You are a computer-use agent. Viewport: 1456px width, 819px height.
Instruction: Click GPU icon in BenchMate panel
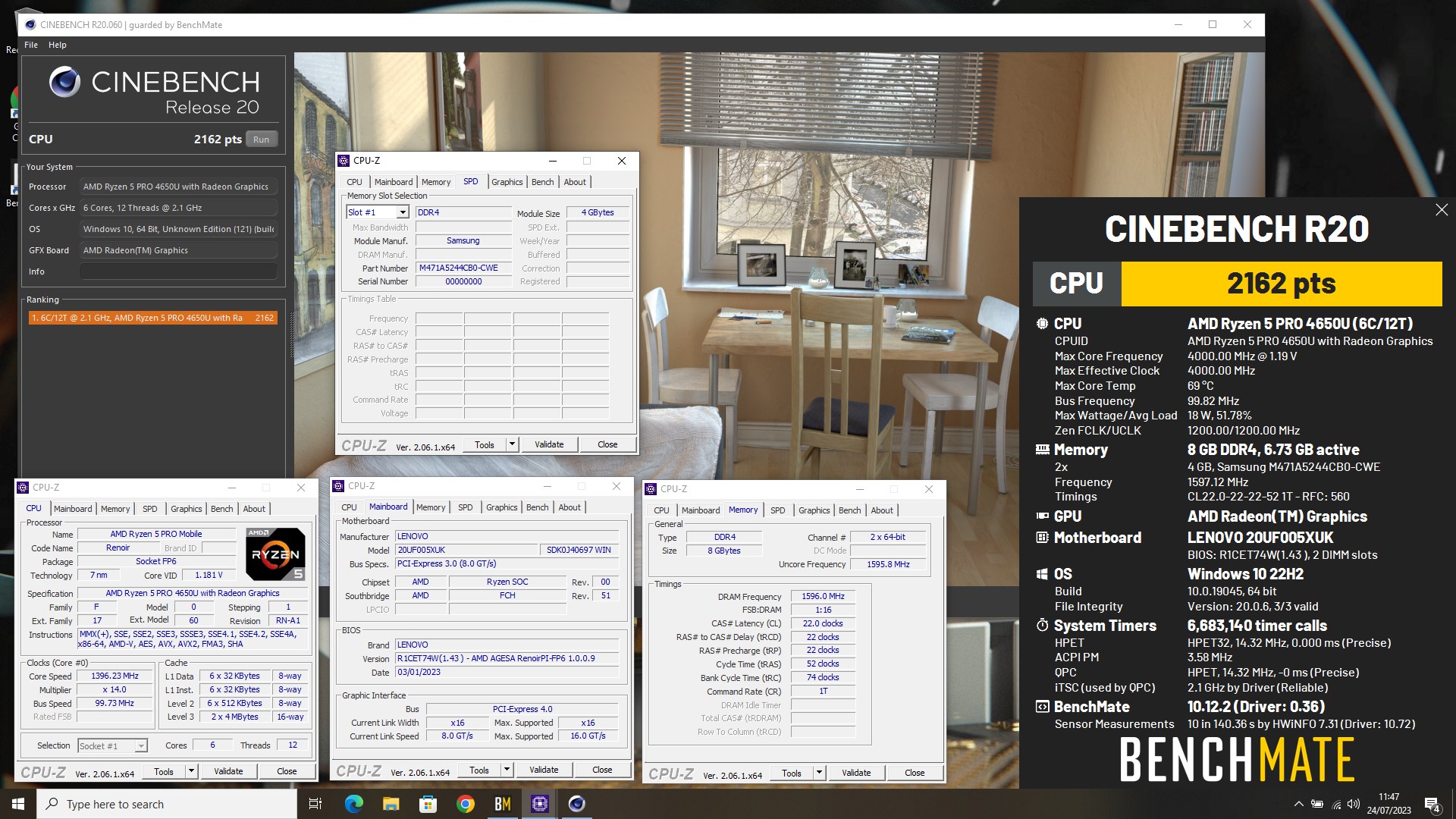point(1042,516)
